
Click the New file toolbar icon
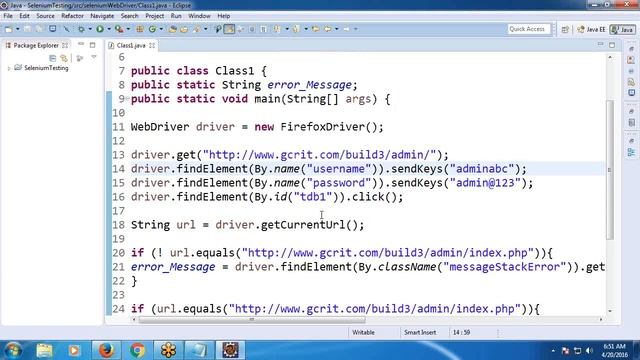coord(9,29)
